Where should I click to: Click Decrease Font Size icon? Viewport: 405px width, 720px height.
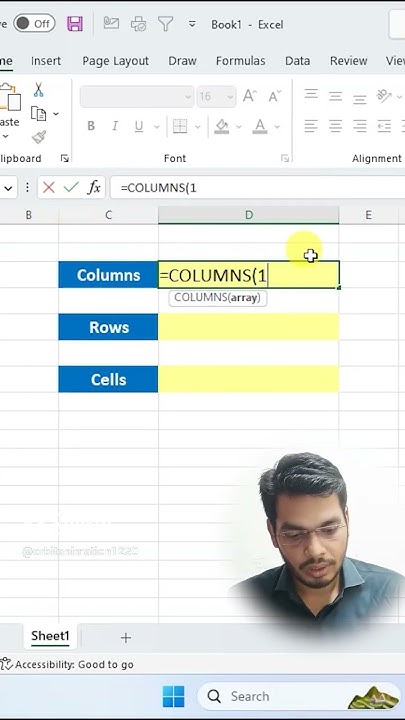(275, 96)
